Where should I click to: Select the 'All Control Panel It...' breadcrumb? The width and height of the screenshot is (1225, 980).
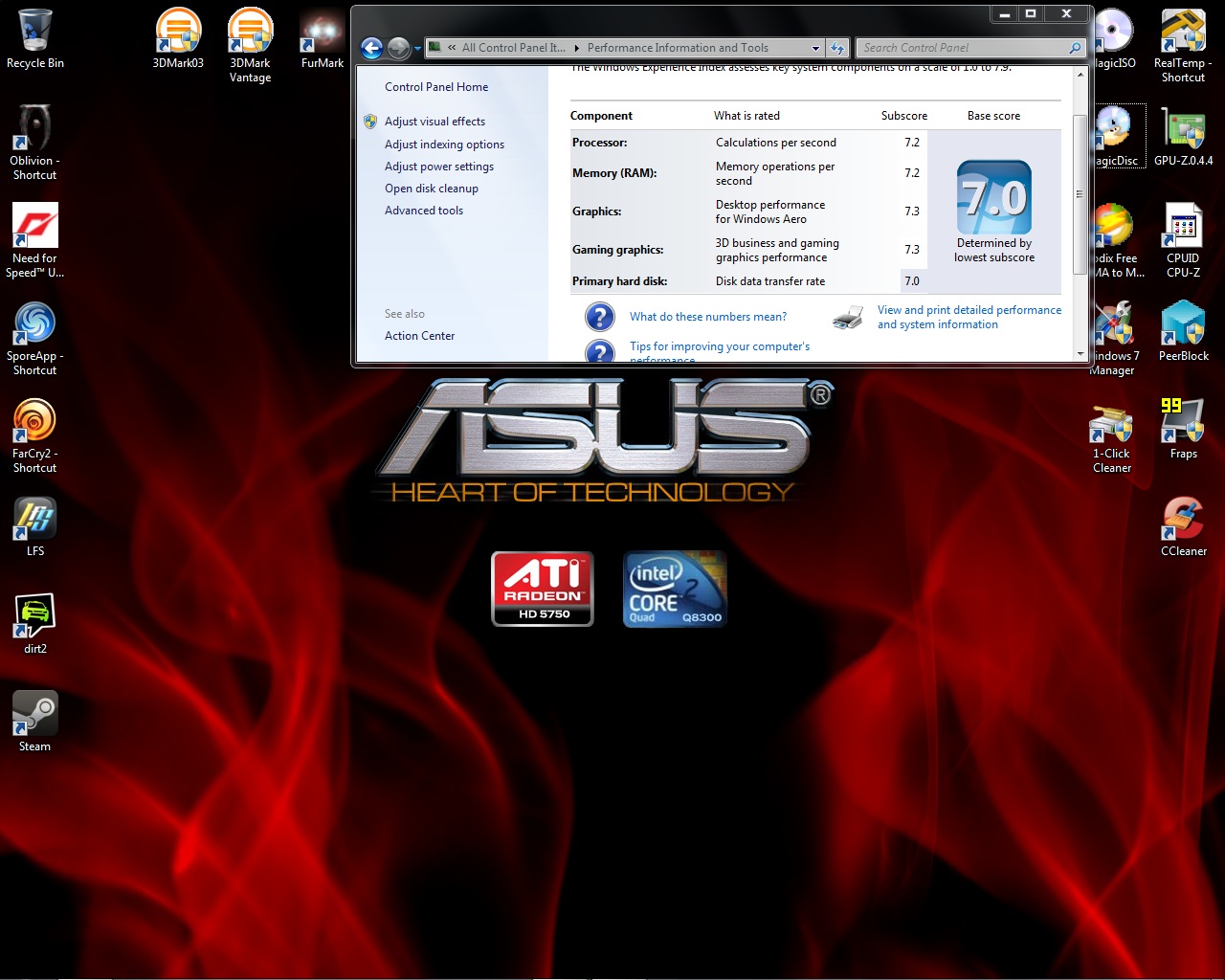point(513,48)
